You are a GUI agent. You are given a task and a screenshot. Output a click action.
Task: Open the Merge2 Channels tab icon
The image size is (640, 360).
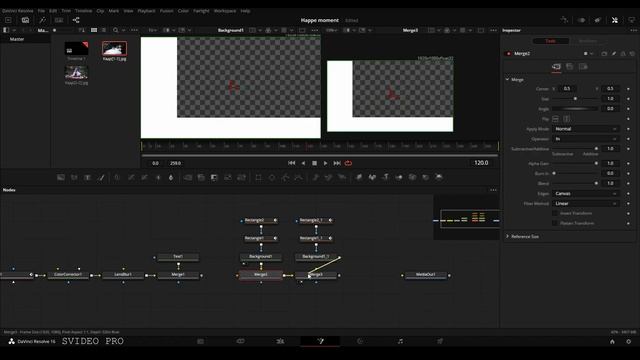coord(570,67)
